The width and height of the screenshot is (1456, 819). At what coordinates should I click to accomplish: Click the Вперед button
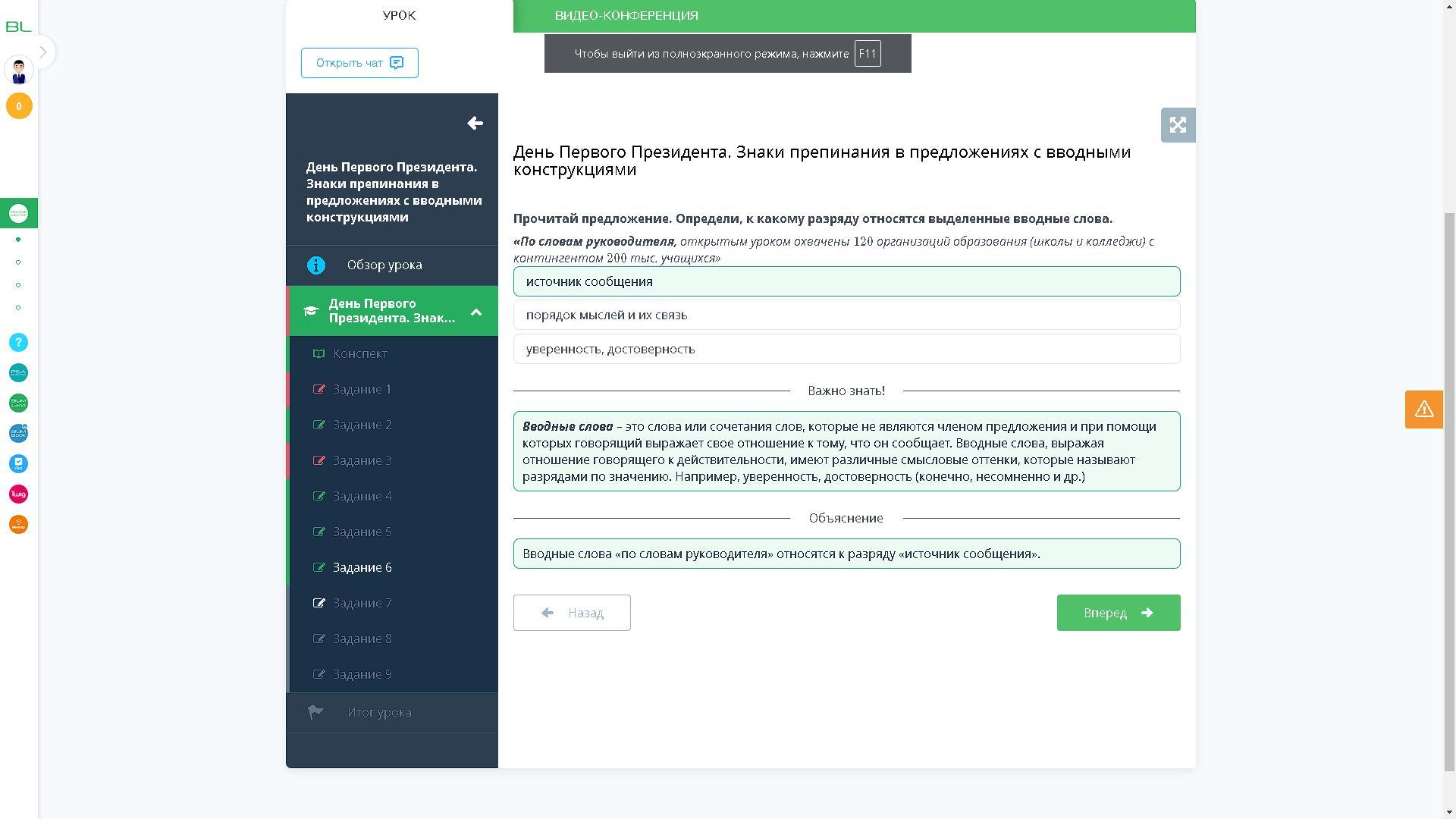click(x=1119, y=613)
